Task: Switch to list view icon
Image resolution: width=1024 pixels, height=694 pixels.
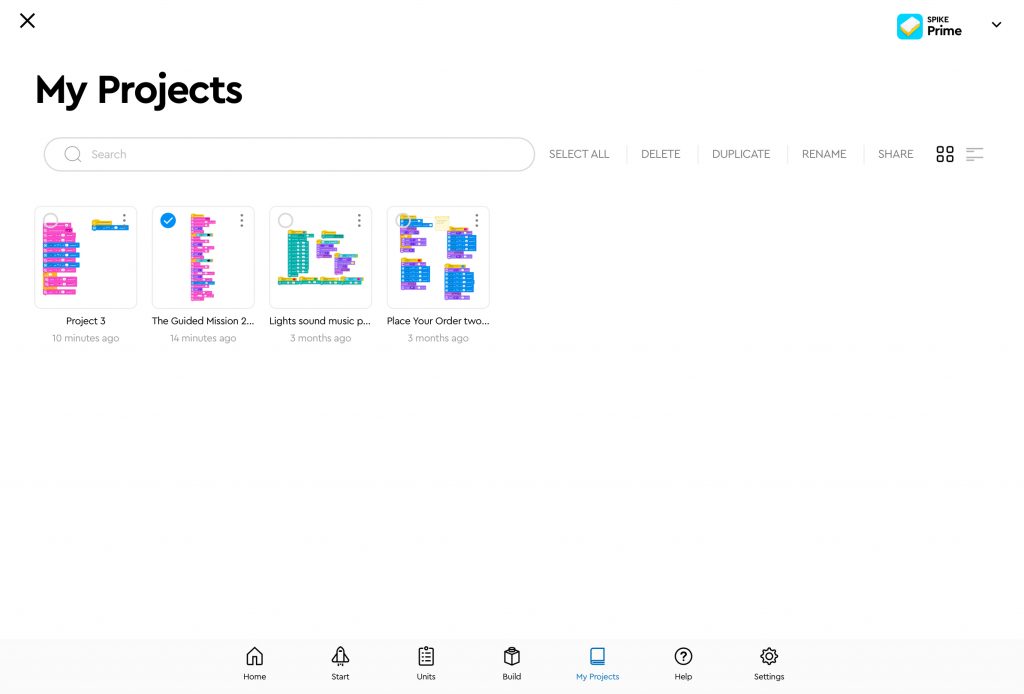Action: pyautogui.click(x=974, y=154)
